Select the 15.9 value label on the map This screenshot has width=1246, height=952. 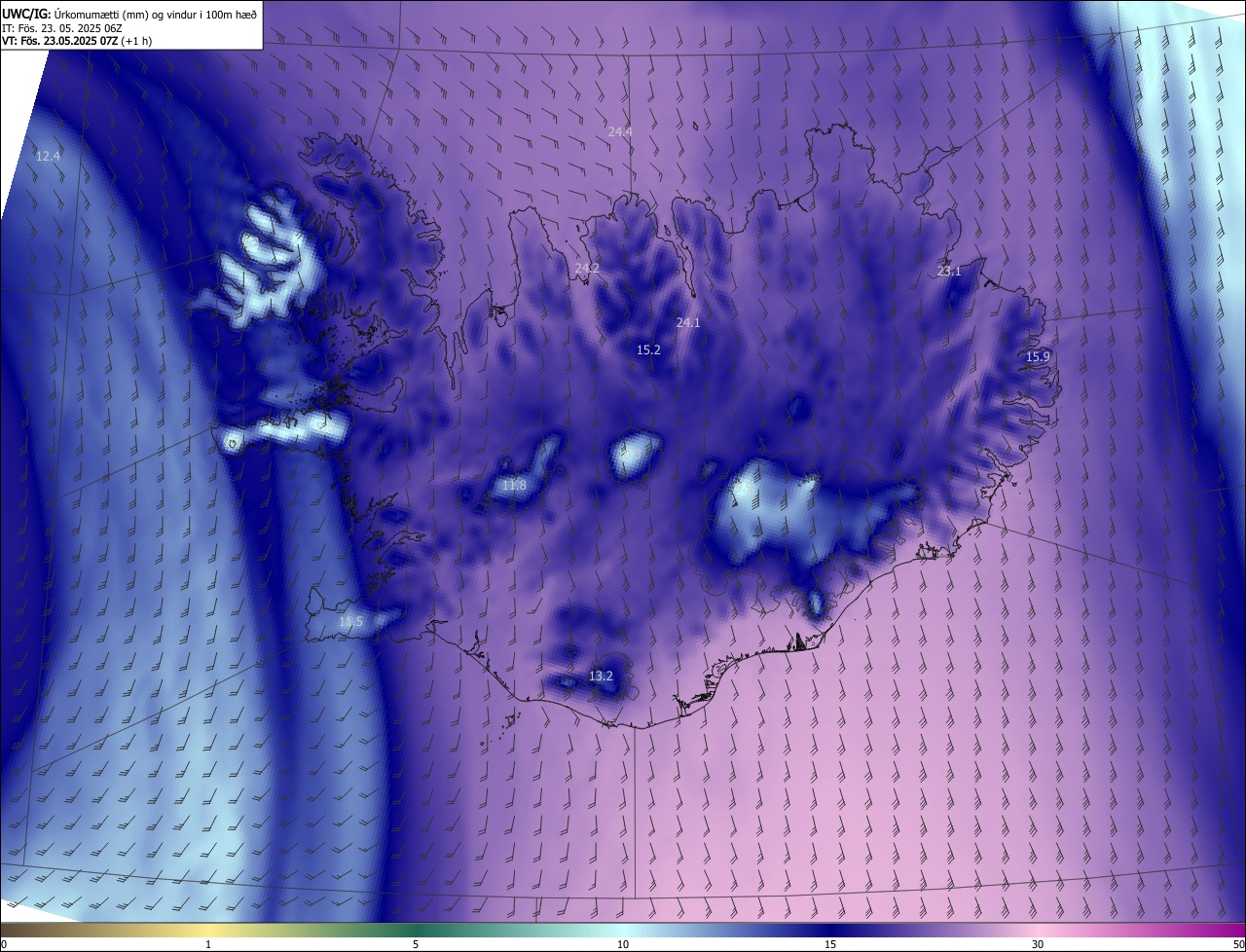(x=1038, y=357)
